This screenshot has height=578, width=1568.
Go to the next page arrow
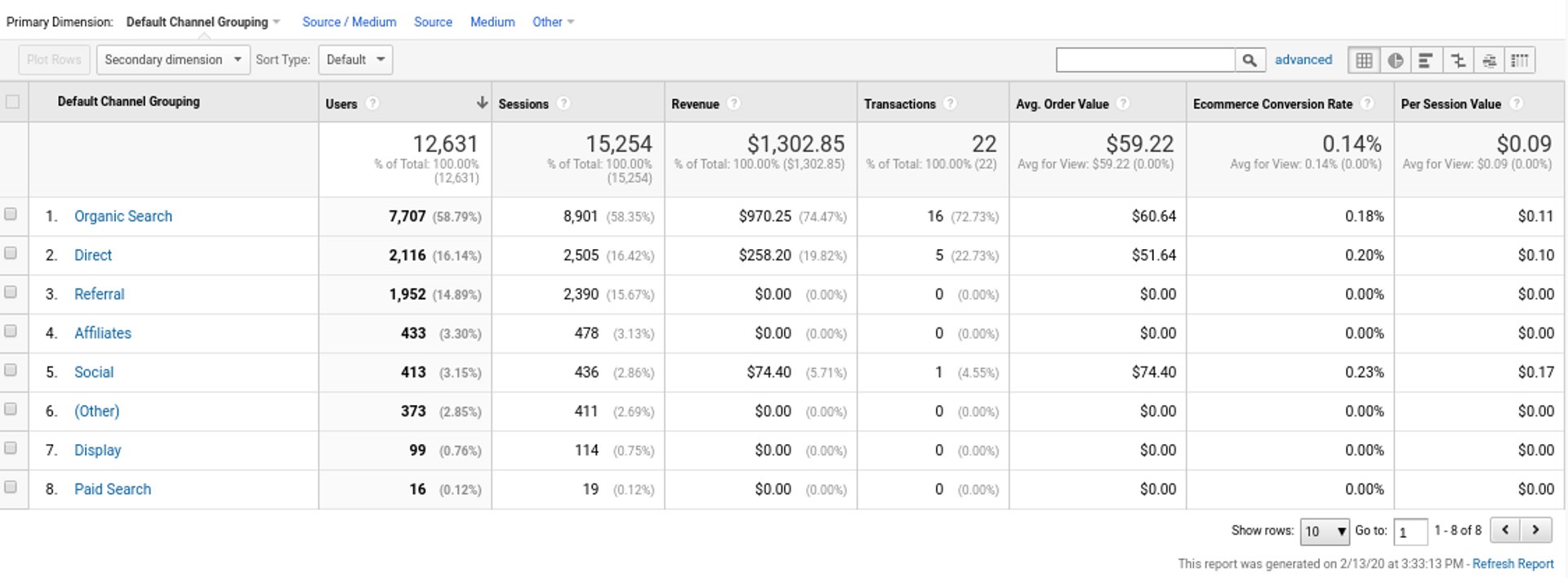pyautogui.click(x=1535, y=530)
